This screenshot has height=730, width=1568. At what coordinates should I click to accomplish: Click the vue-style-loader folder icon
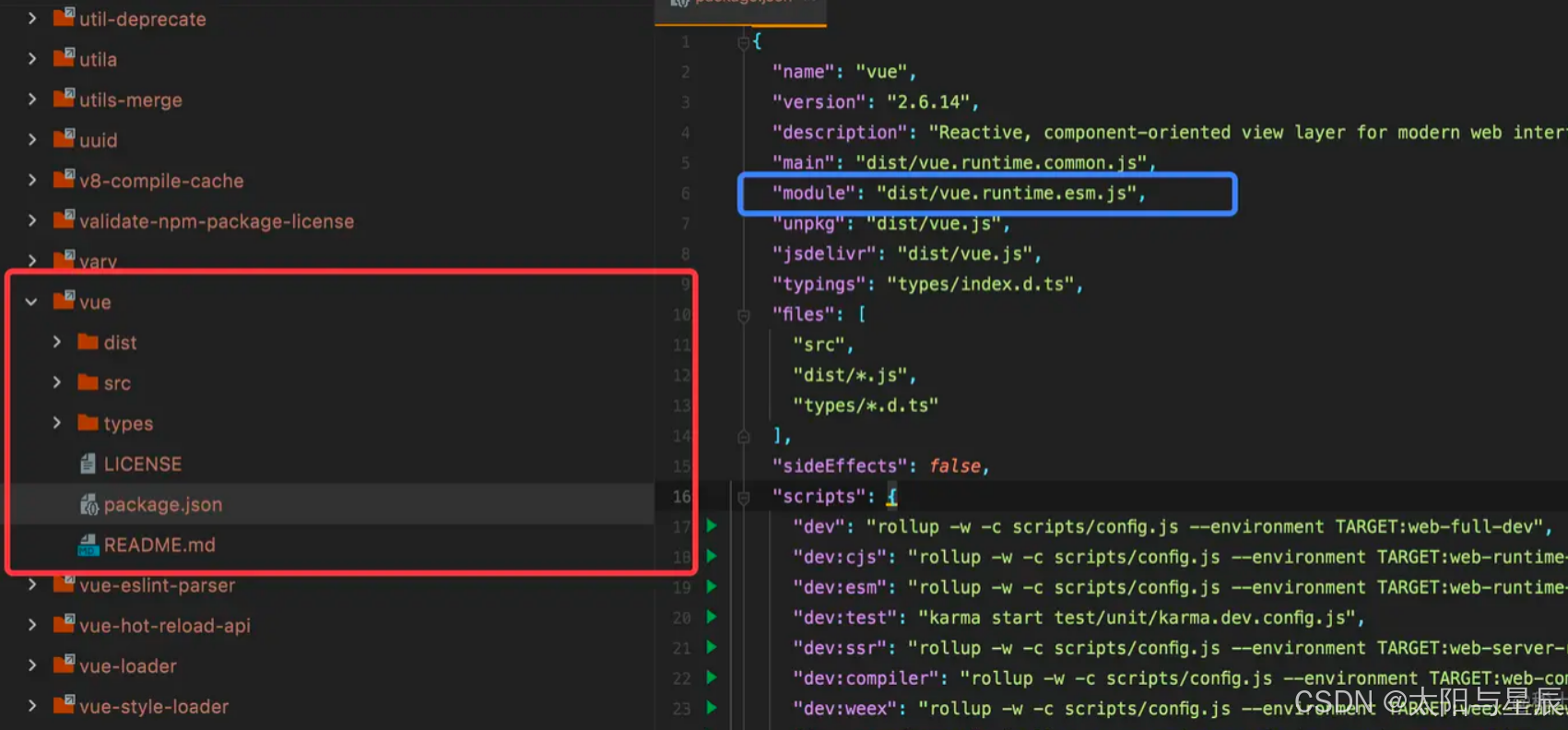click(x=64, y=704)
